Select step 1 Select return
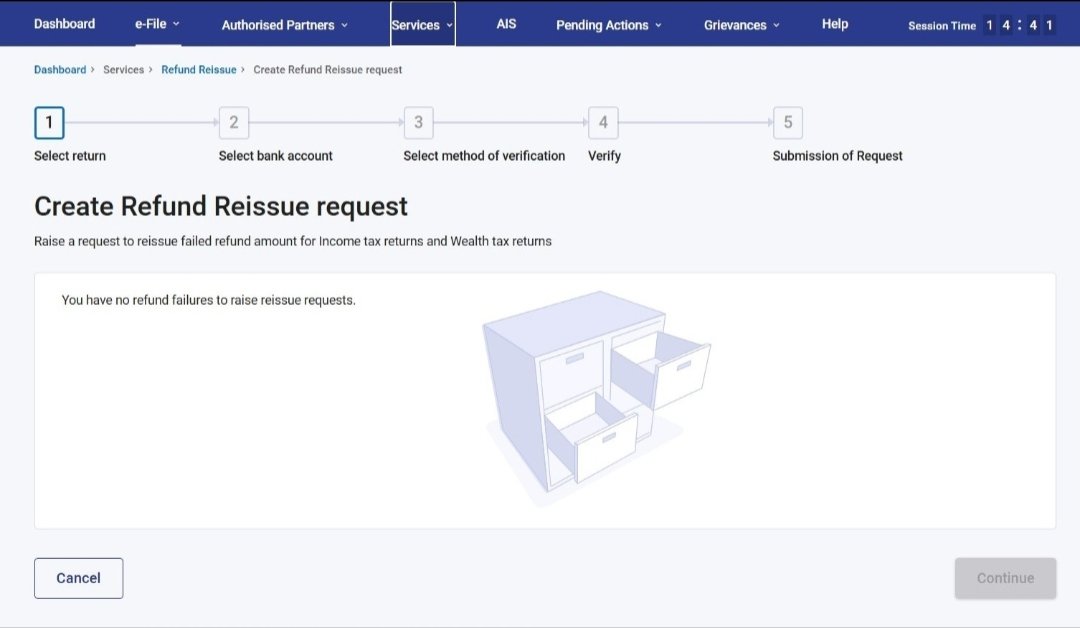 point(49,123)
